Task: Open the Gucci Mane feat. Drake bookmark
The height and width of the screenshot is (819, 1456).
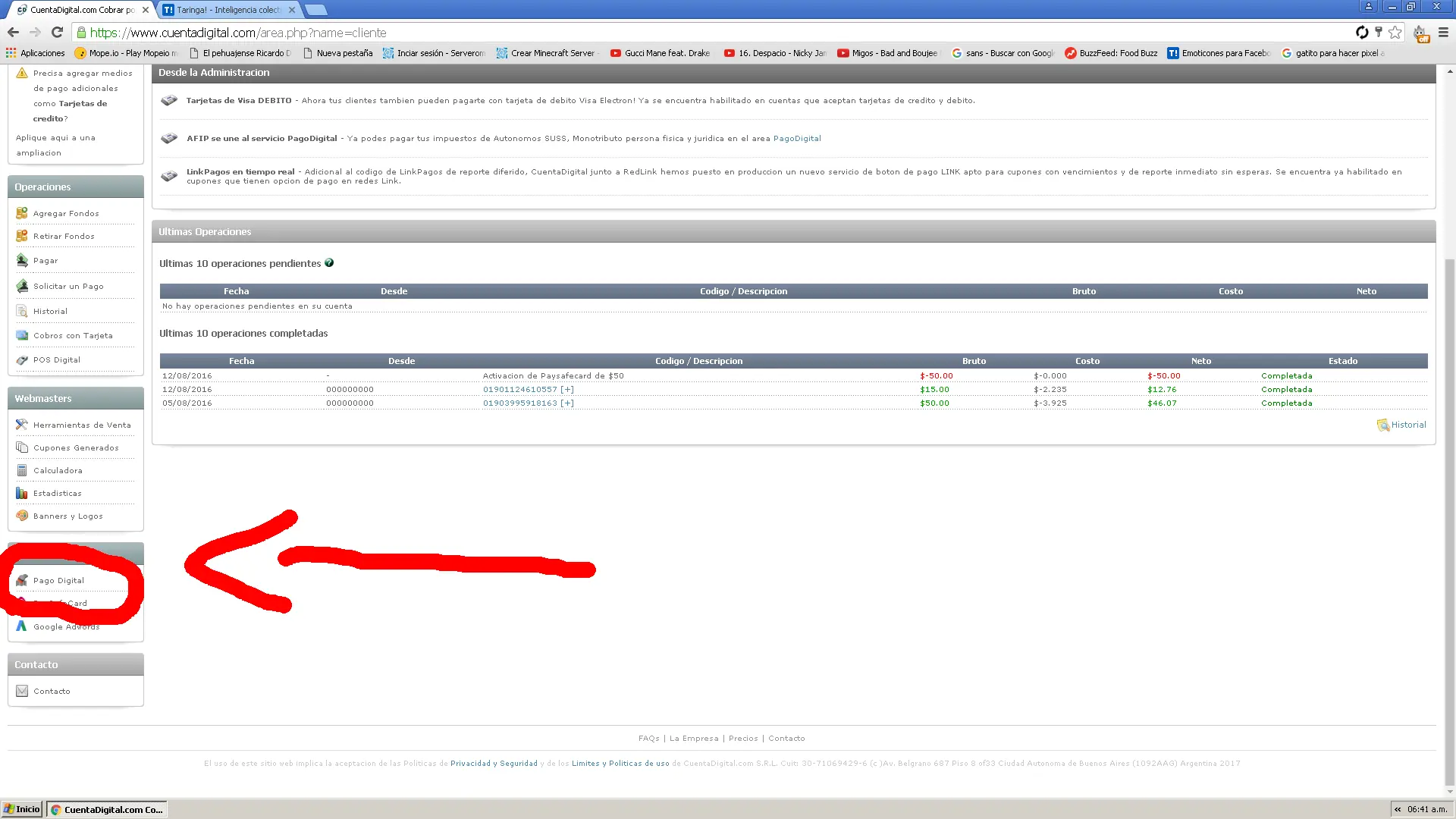Action: point(661,53)
